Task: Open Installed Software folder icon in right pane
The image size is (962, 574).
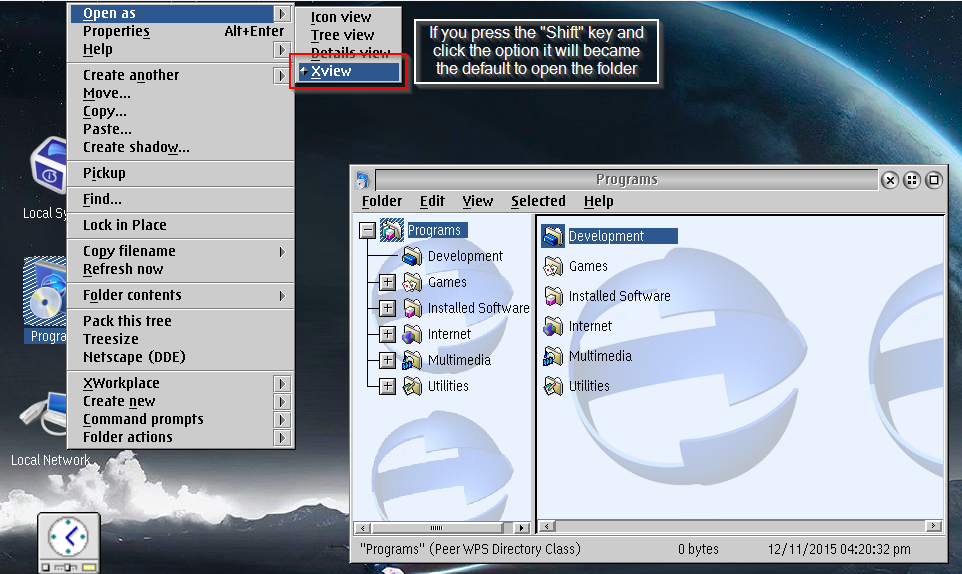Action: point(553,297)
